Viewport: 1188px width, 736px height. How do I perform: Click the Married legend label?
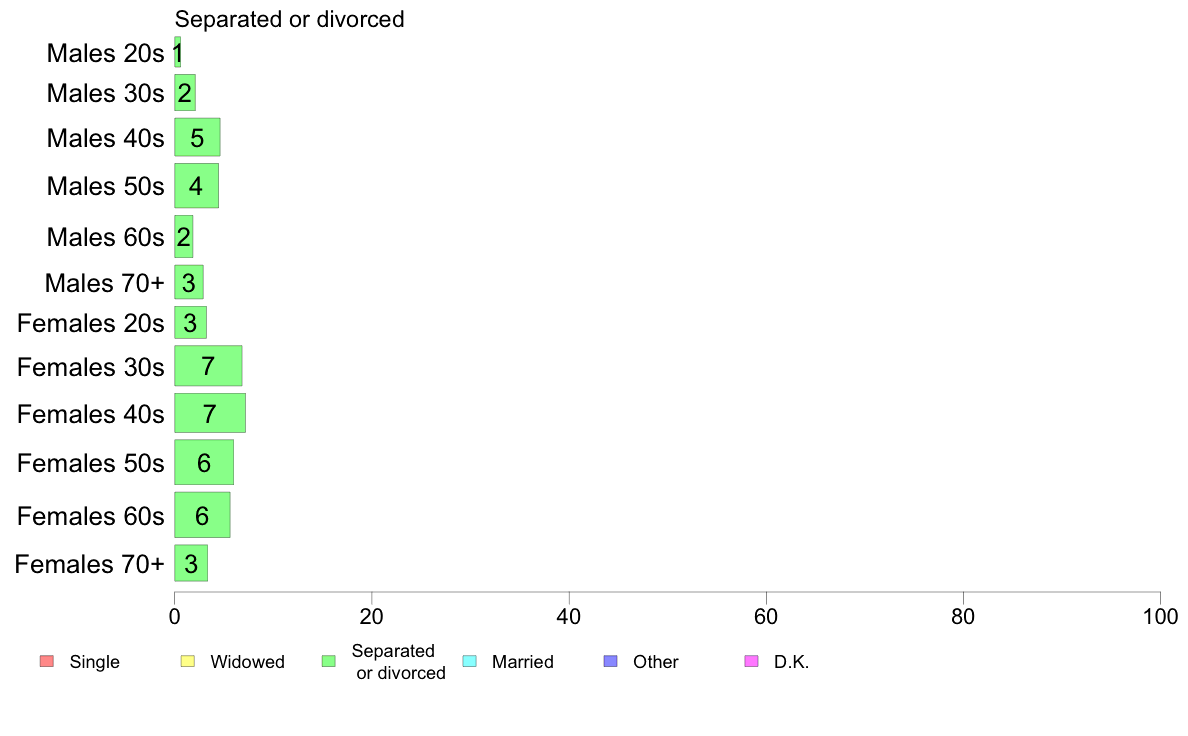coord(523,662)
